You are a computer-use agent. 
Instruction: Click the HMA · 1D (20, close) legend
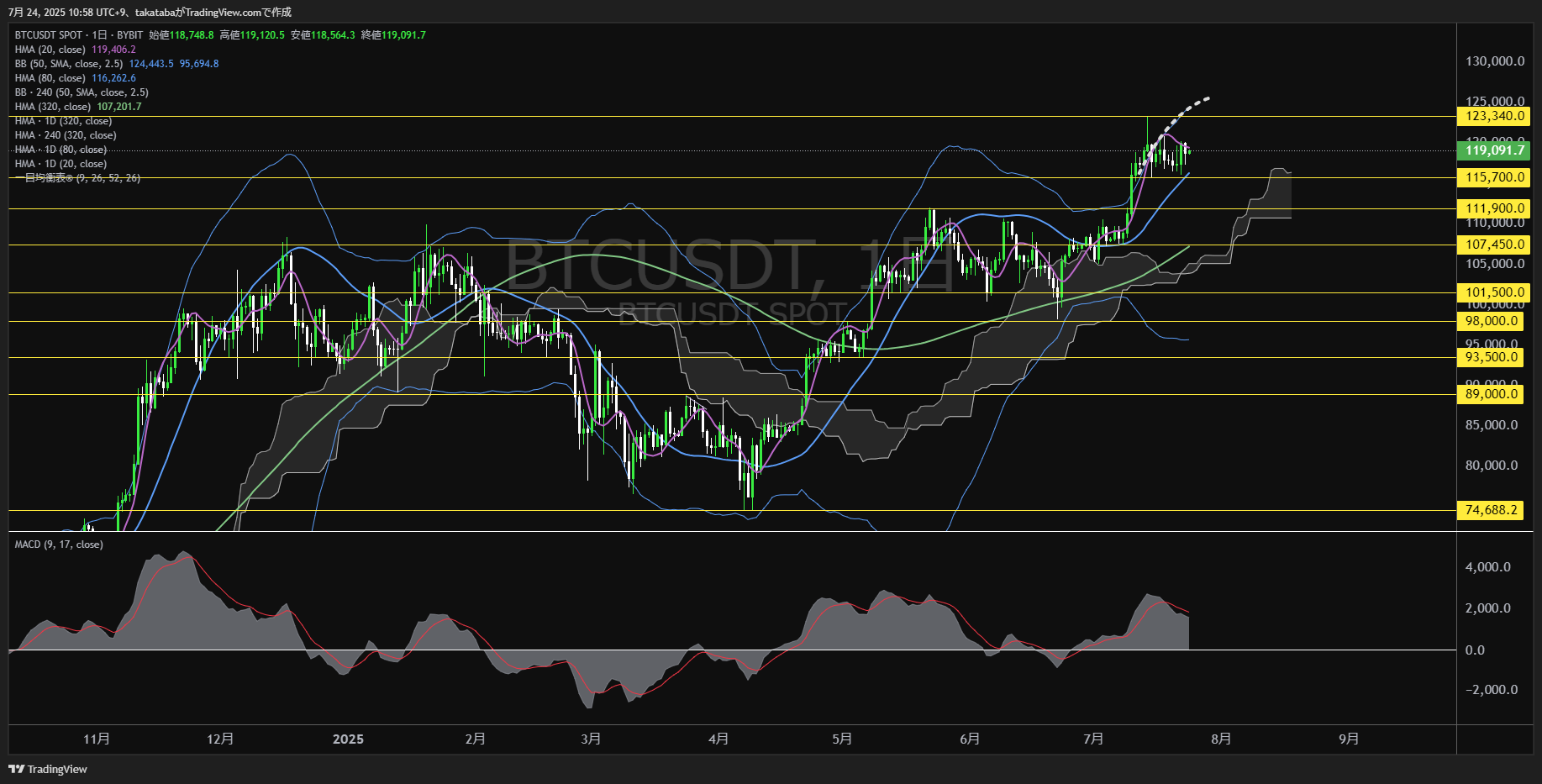(61, 164)
